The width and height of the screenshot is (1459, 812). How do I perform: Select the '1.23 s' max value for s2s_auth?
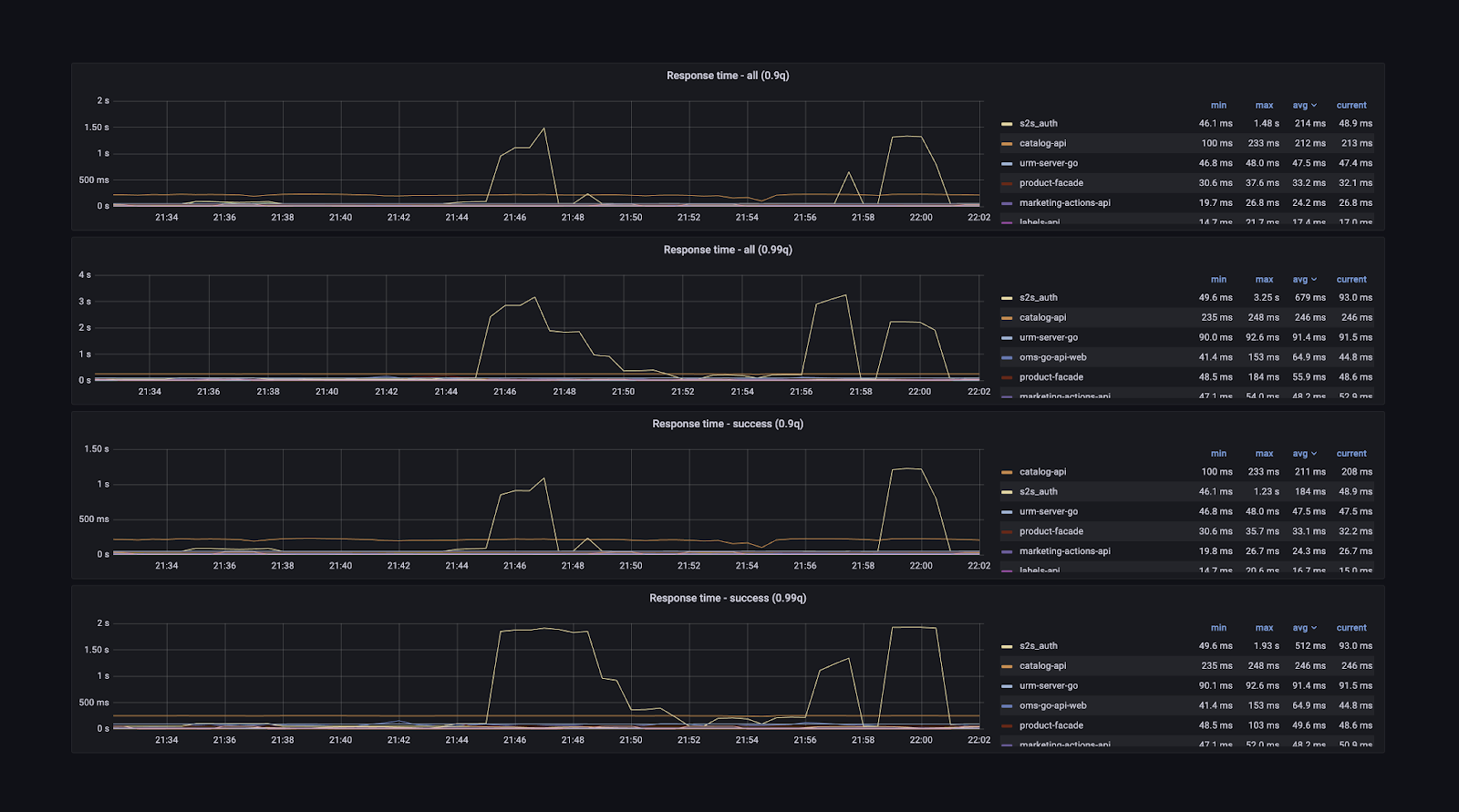pyautogui.click(x=1266, y=492)
